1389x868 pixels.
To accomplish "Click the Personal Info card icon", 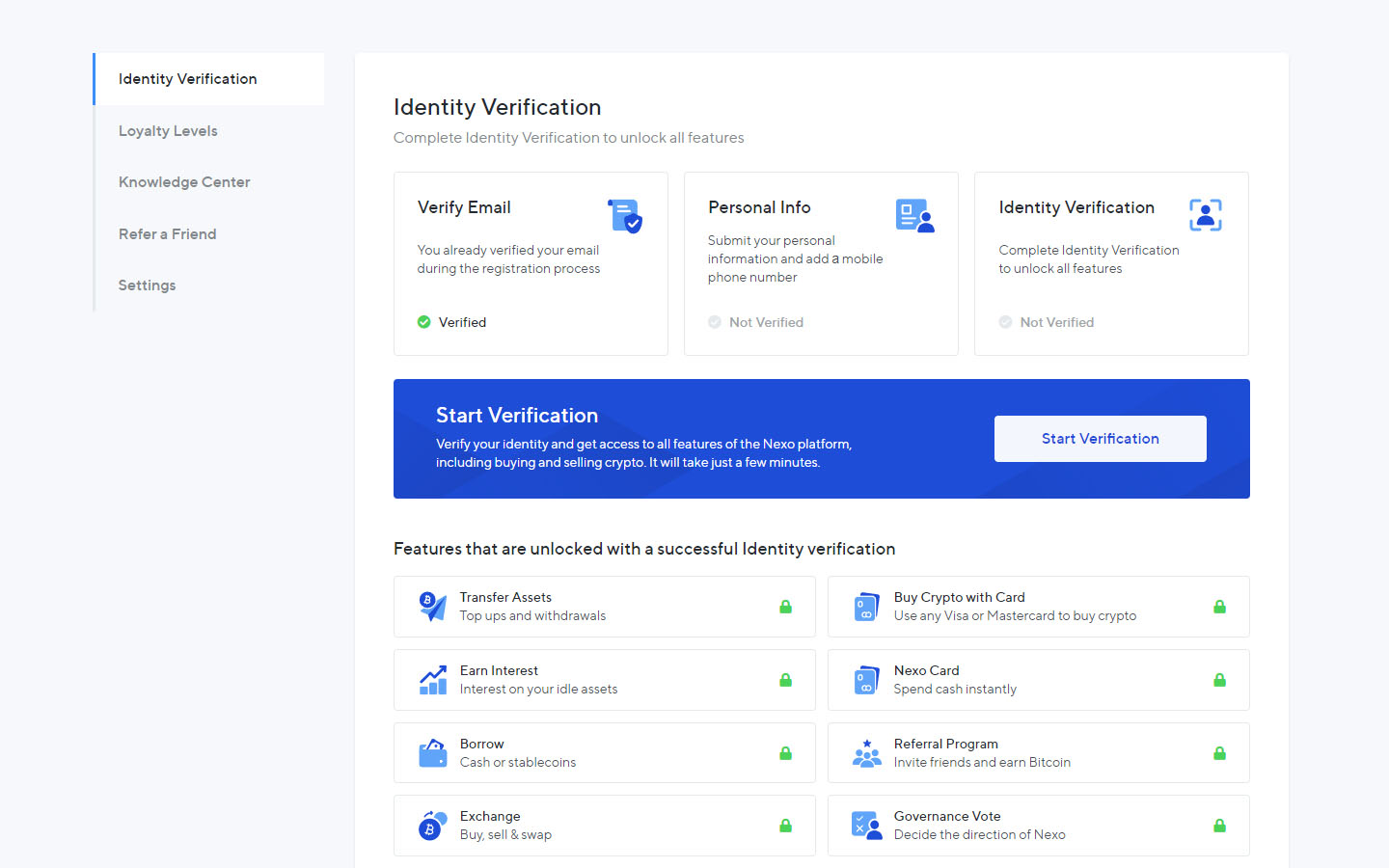I will coord(914,216).
